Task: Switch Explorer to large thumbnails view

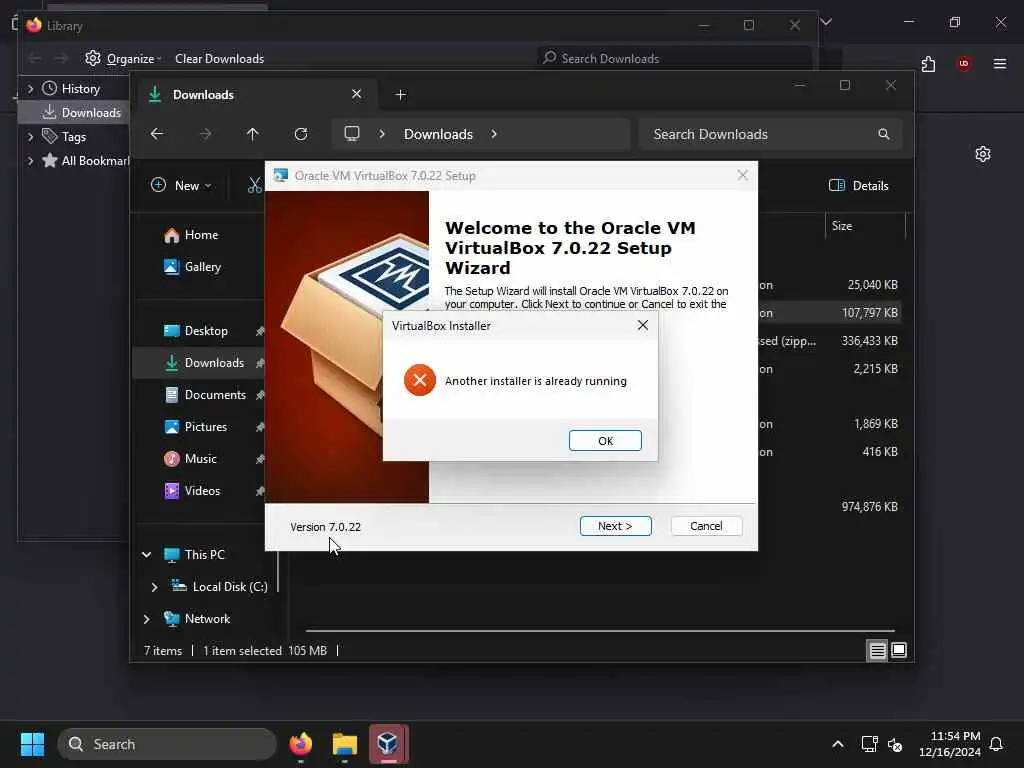Action: [899, 650]
